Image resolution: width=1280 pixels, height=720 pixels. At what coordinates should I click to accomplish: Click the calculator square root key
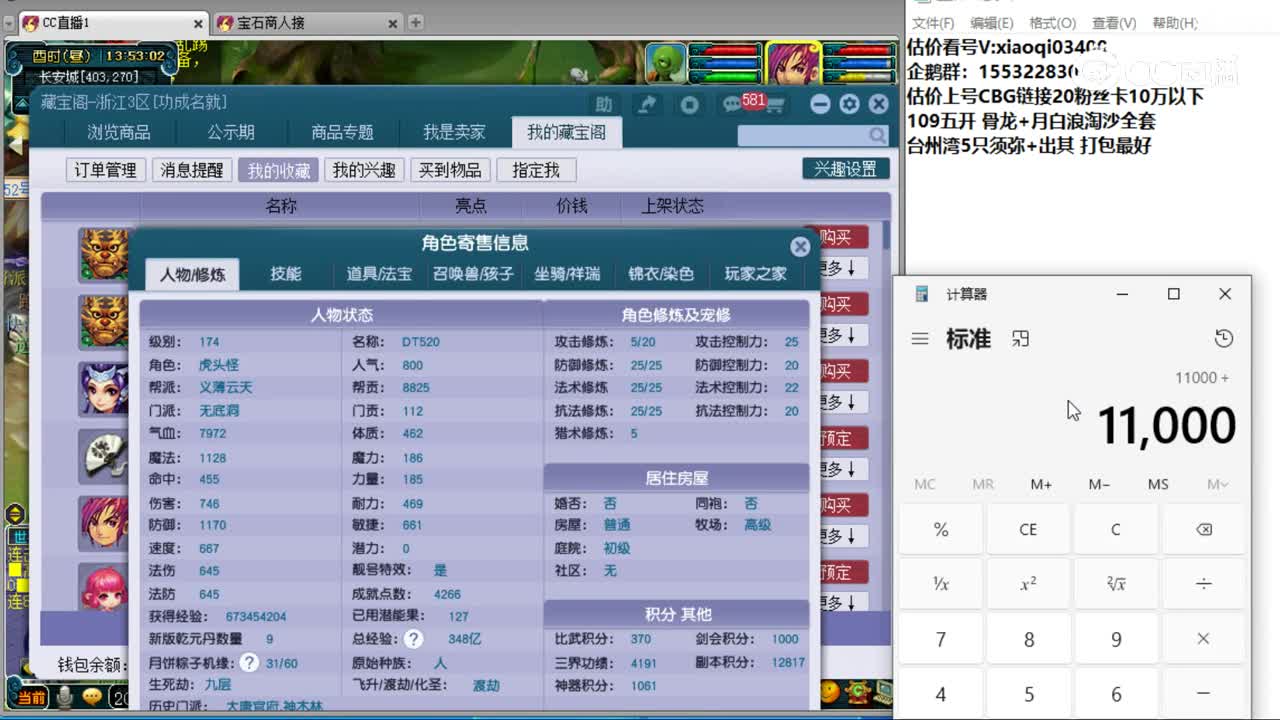1116,584
